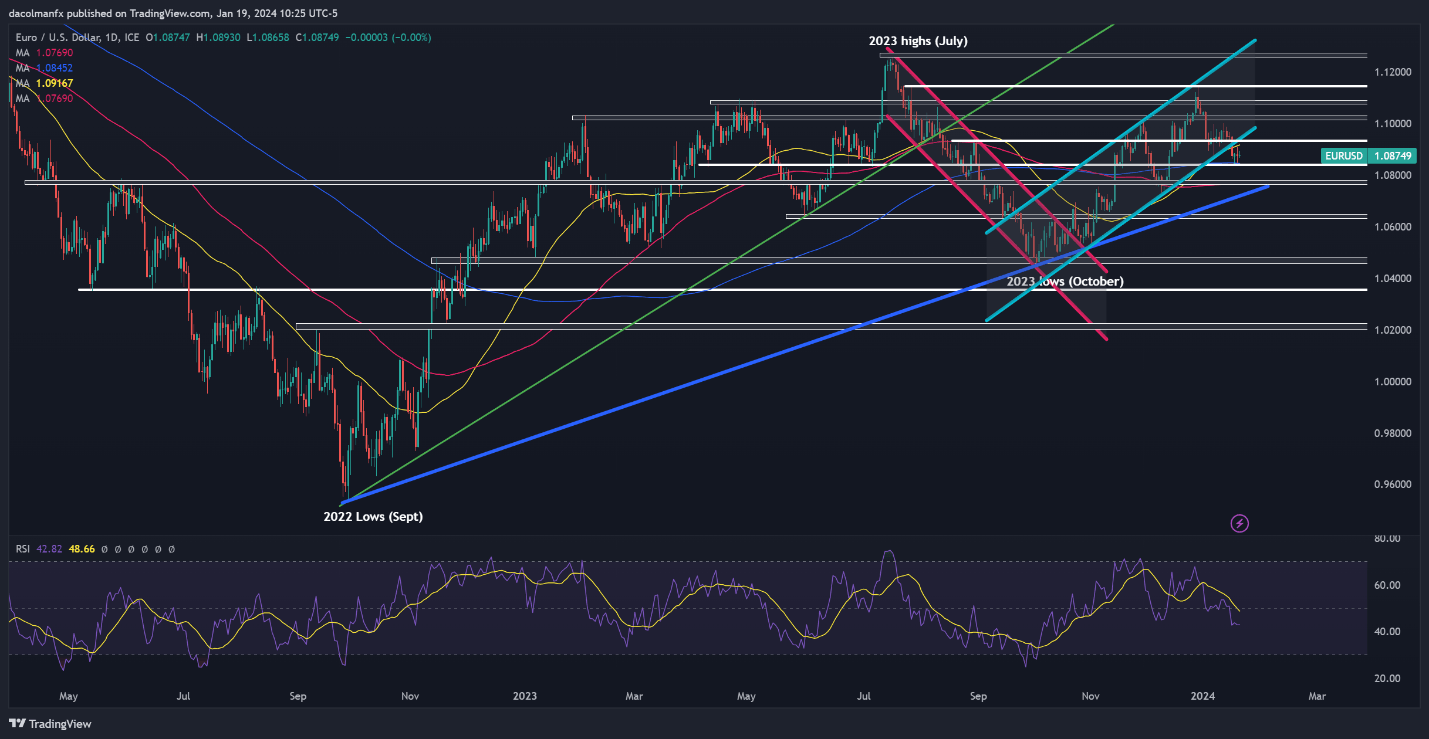The height and width of the screenshot is (739, 1429).
Task: Click the 2023 label on the time axis
Action: [x=526, y=694]
